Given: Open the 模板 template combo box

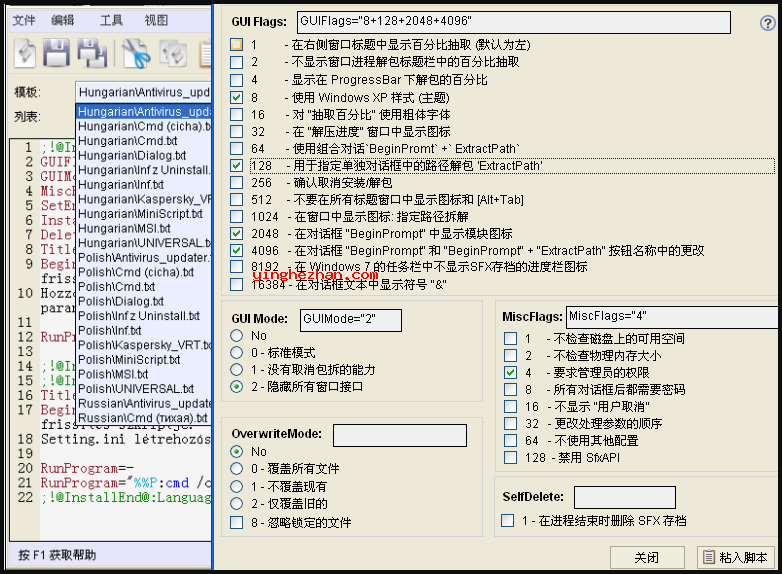Looking at the screenshot, I should click(144, 92).
